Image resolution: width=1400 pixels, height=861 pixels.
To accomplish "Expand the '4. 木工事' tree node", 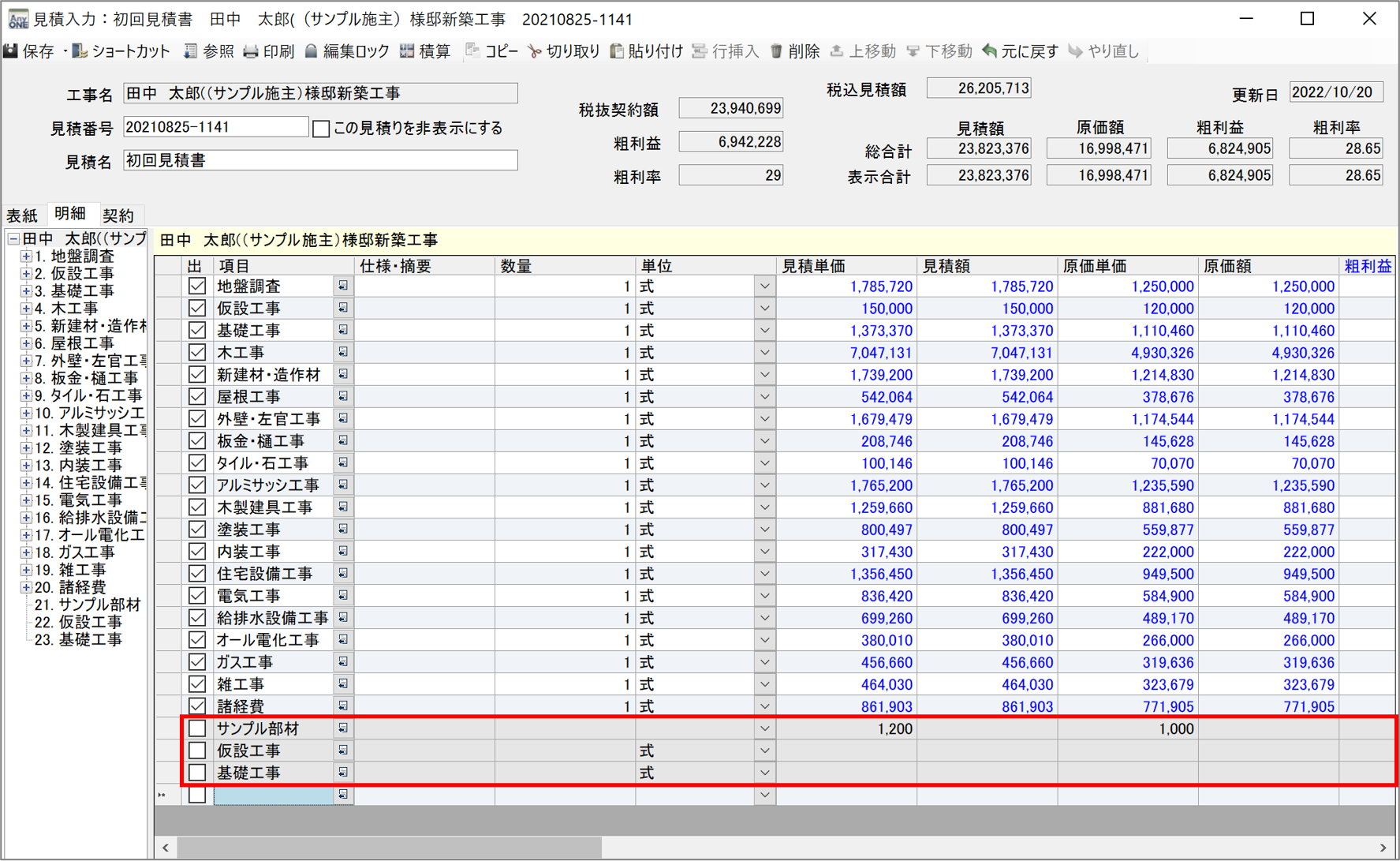I will click(x=26, y=309).
